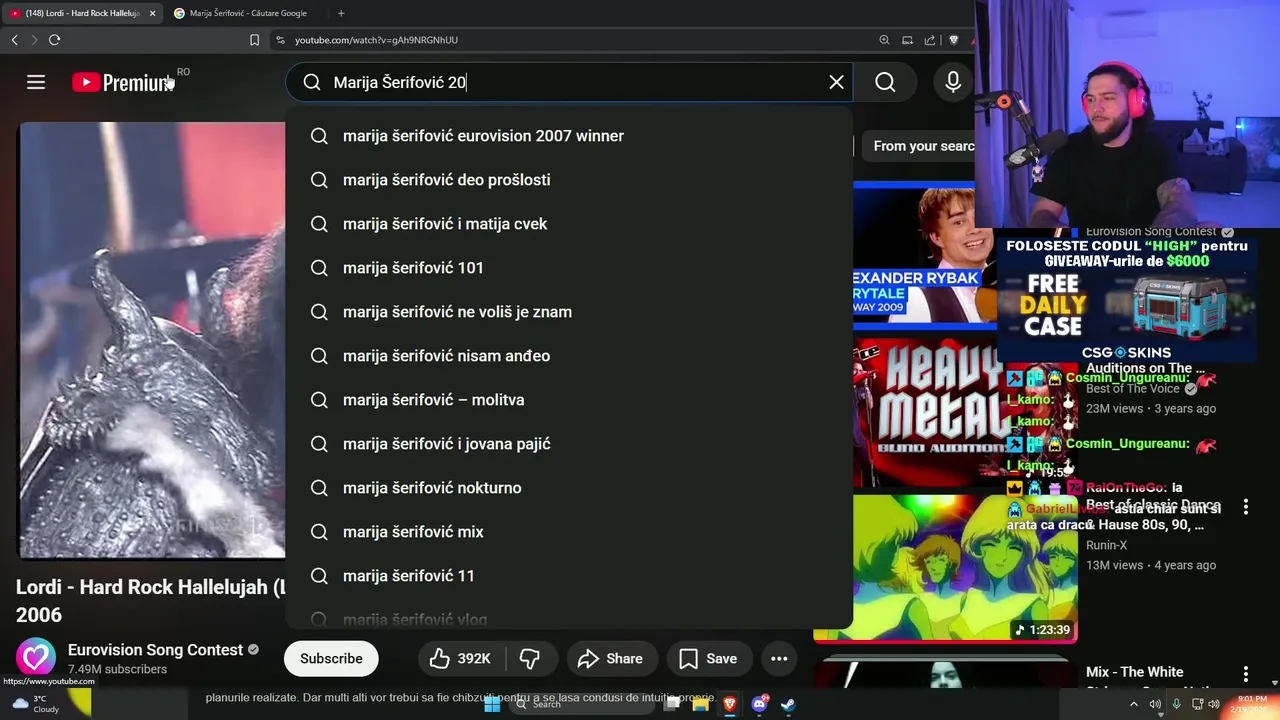
Task: Choose suggestion 'marija šerifović ne voliš je znam'
Action: (x=569, y=312)
